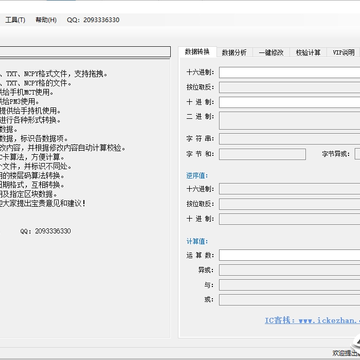Click the line ending 修改内容自动计算校验。
The width and height of the screenshot is (360, 360).
[63, 148]
